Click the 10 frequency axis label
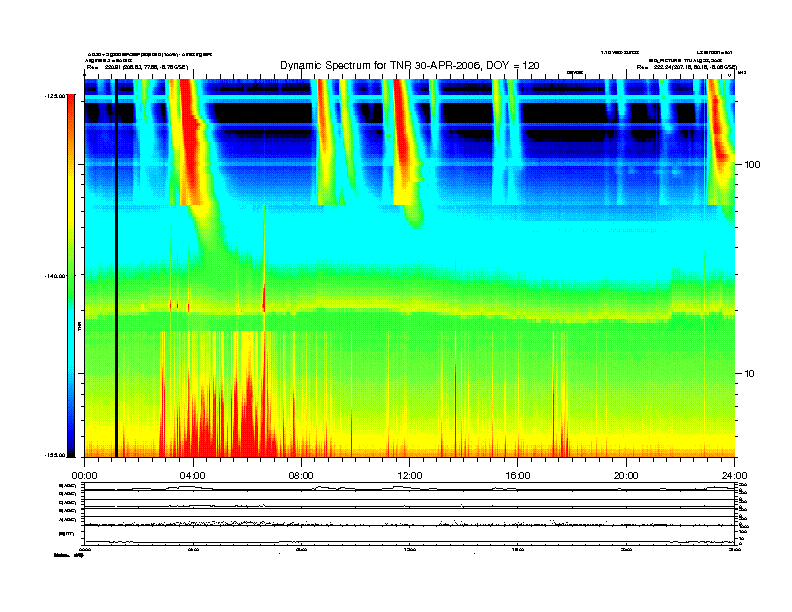The image size is (792, 612). click(750, 374)
